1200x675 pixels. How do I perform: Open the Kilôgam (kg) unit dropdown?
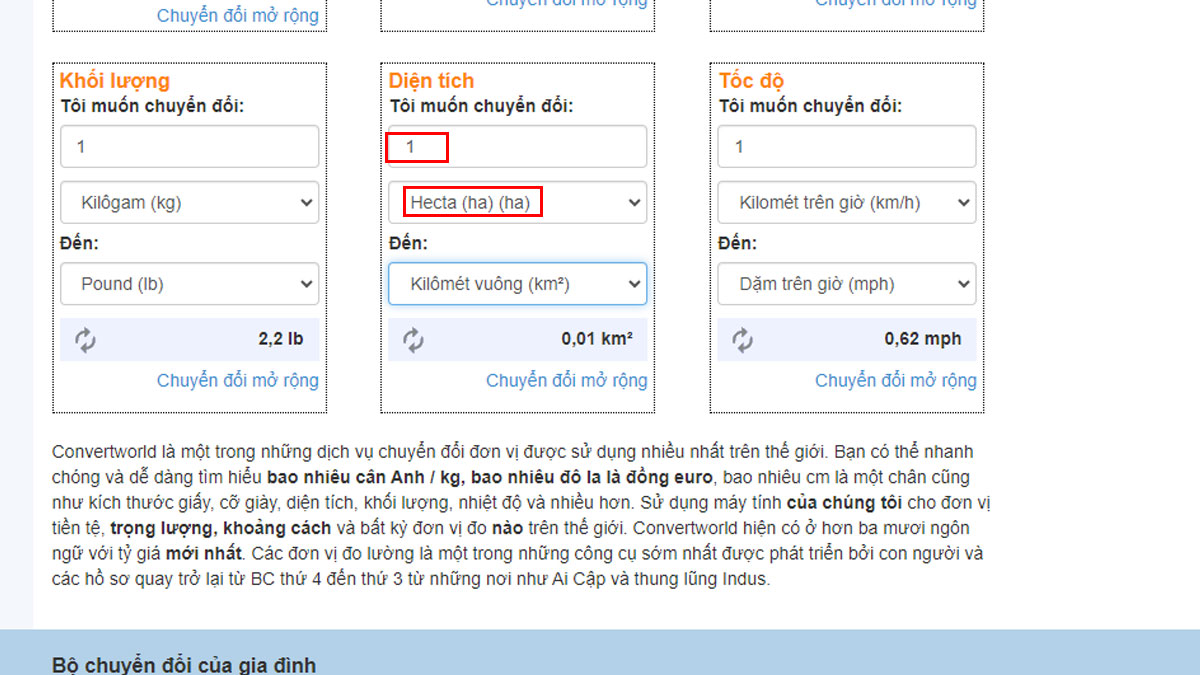point(189,202)
